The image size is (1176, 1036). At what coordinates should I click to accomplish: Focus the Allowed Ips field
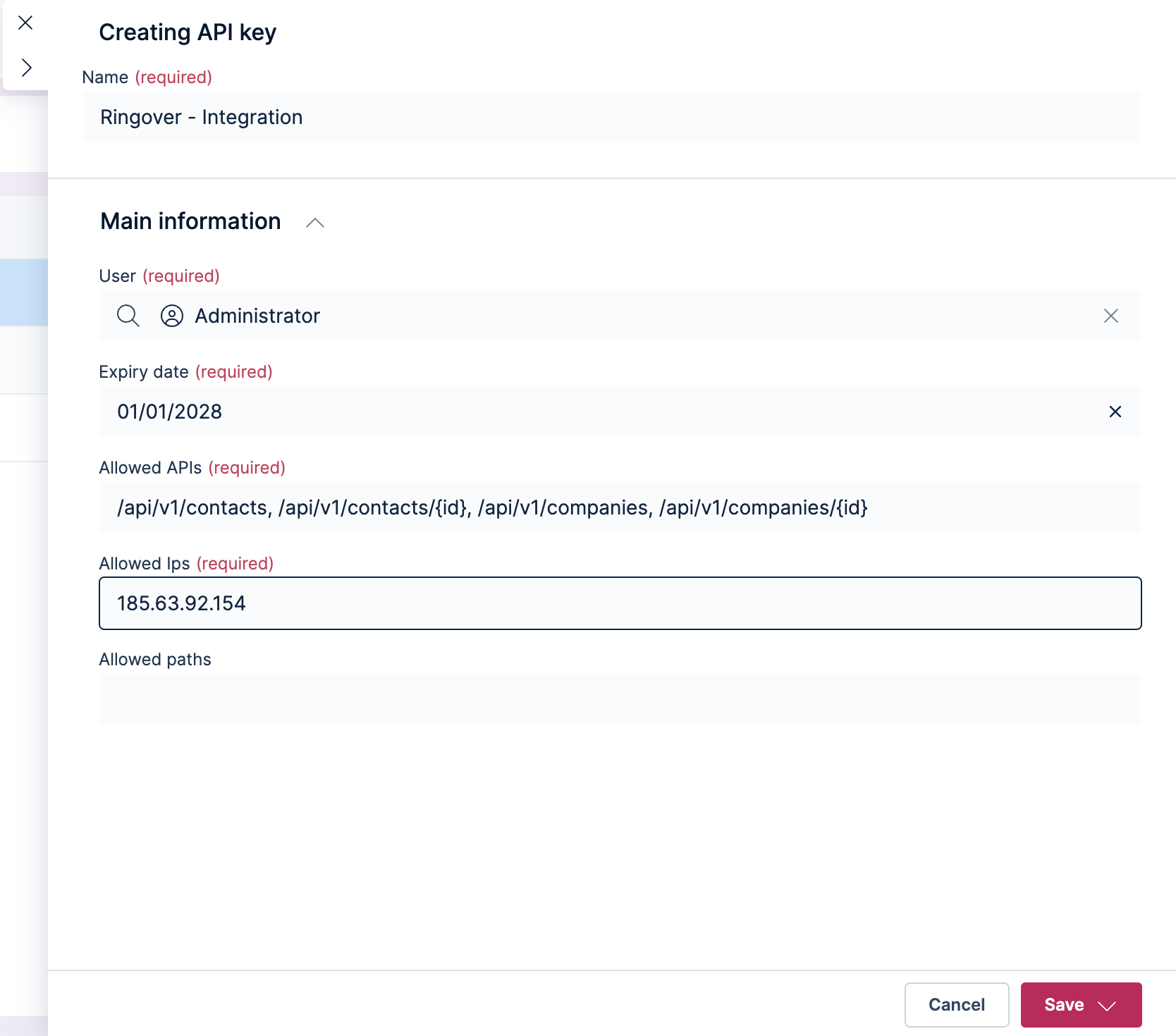click(x=620, y=603)
